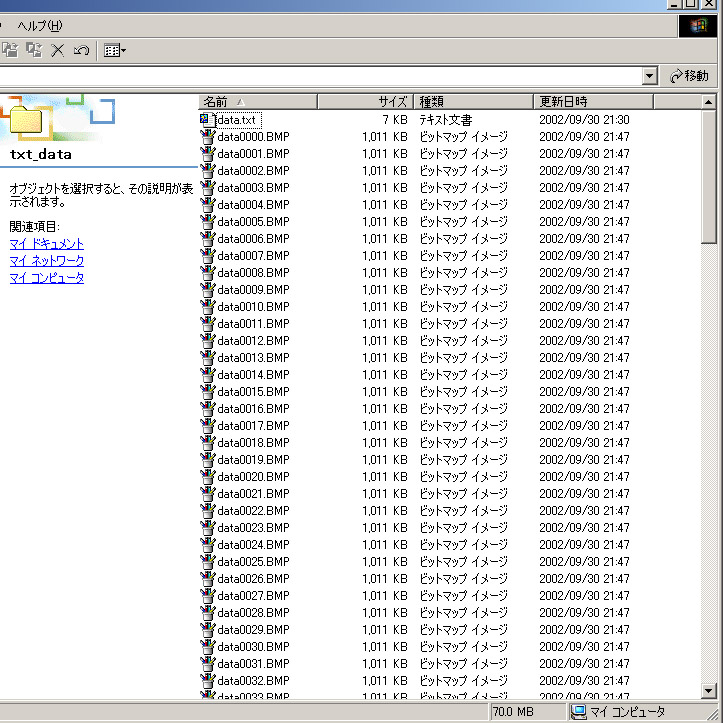The height and width of the screenshot is (723, 723).
Task: Select the data0013.BMP file icon
Action: [207, 358]
